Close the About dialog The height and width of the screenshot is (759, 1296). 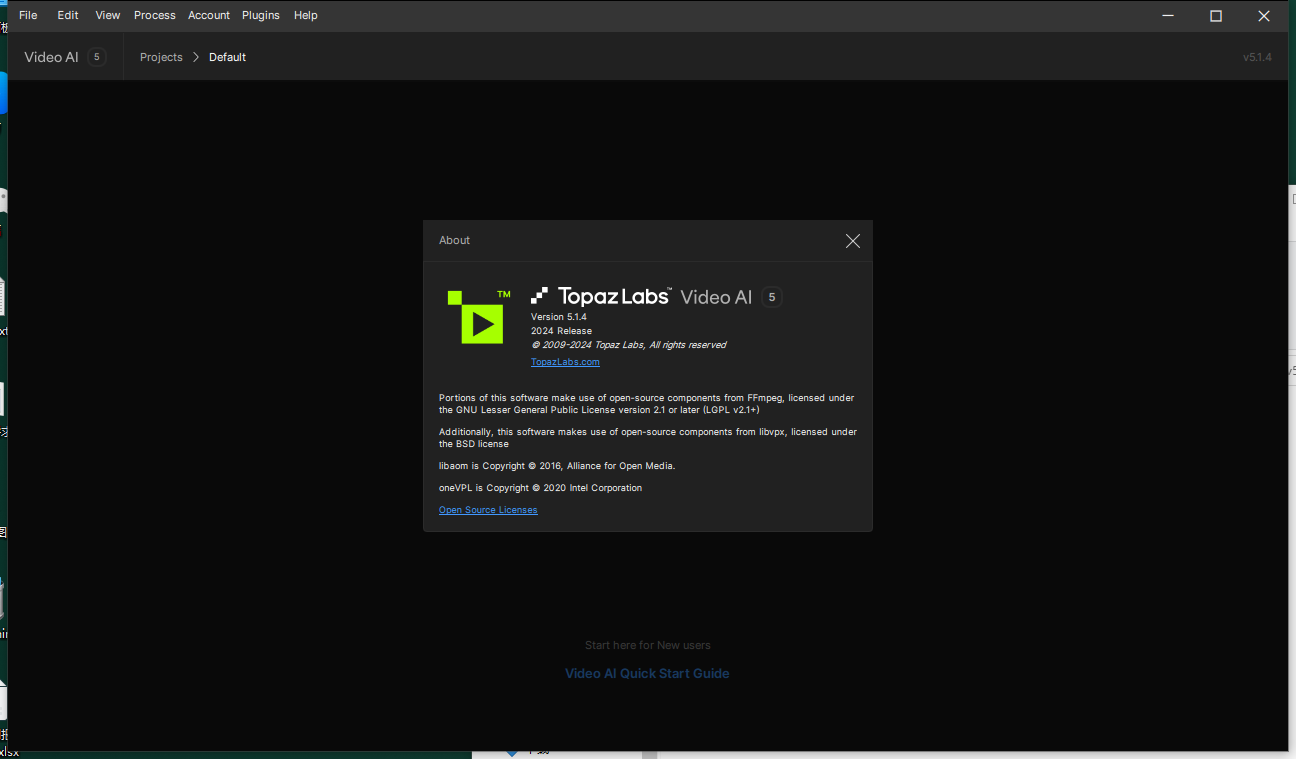click(853, 241)
